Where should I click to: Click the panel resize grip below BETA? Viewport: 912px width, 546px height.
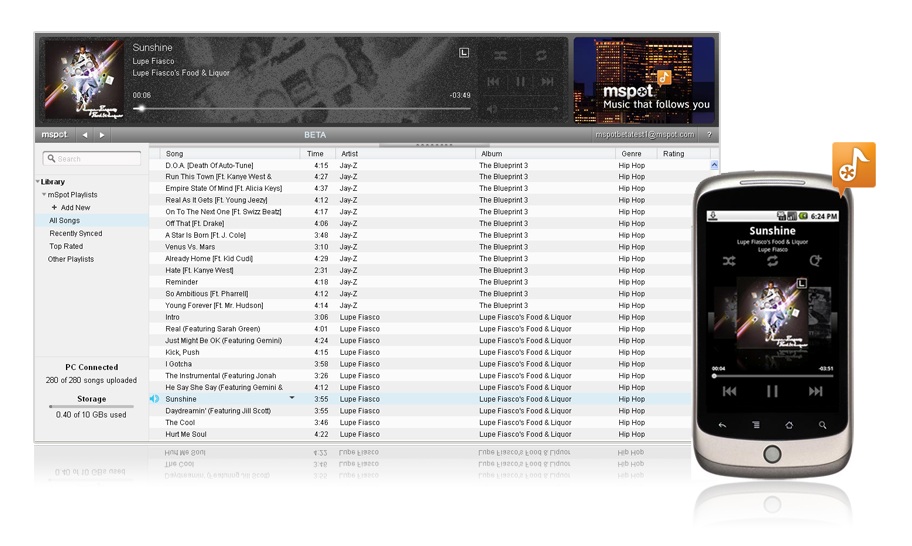pos(434,145)
